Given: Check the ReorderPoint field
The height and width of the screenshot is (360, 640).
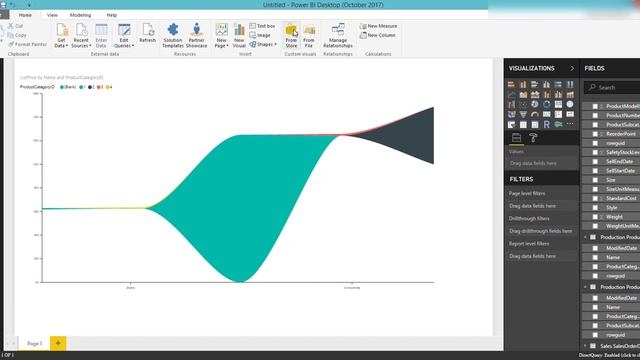Looking at the screenshot, I should pos(595,134).
